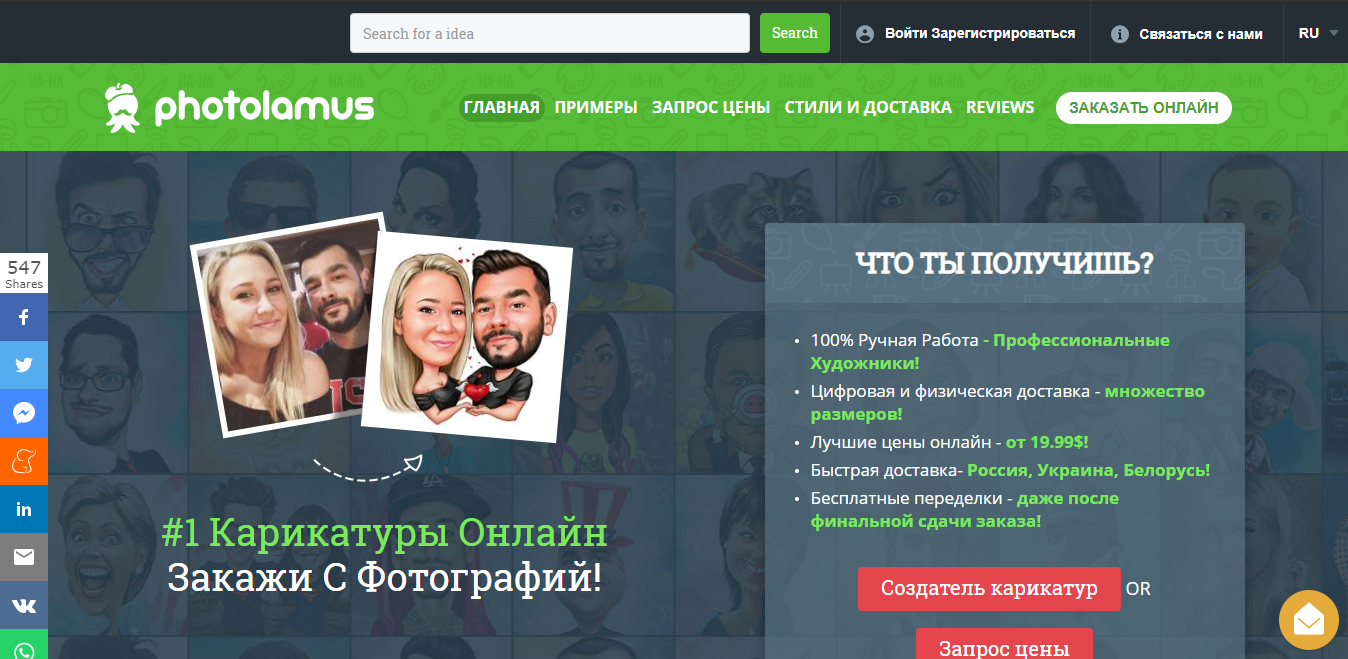Click the ЗАКАЗАТЬ ОНЛАЙН button
The width and height of the screenshot is (1348, 659).
[x=1144, y=107]
